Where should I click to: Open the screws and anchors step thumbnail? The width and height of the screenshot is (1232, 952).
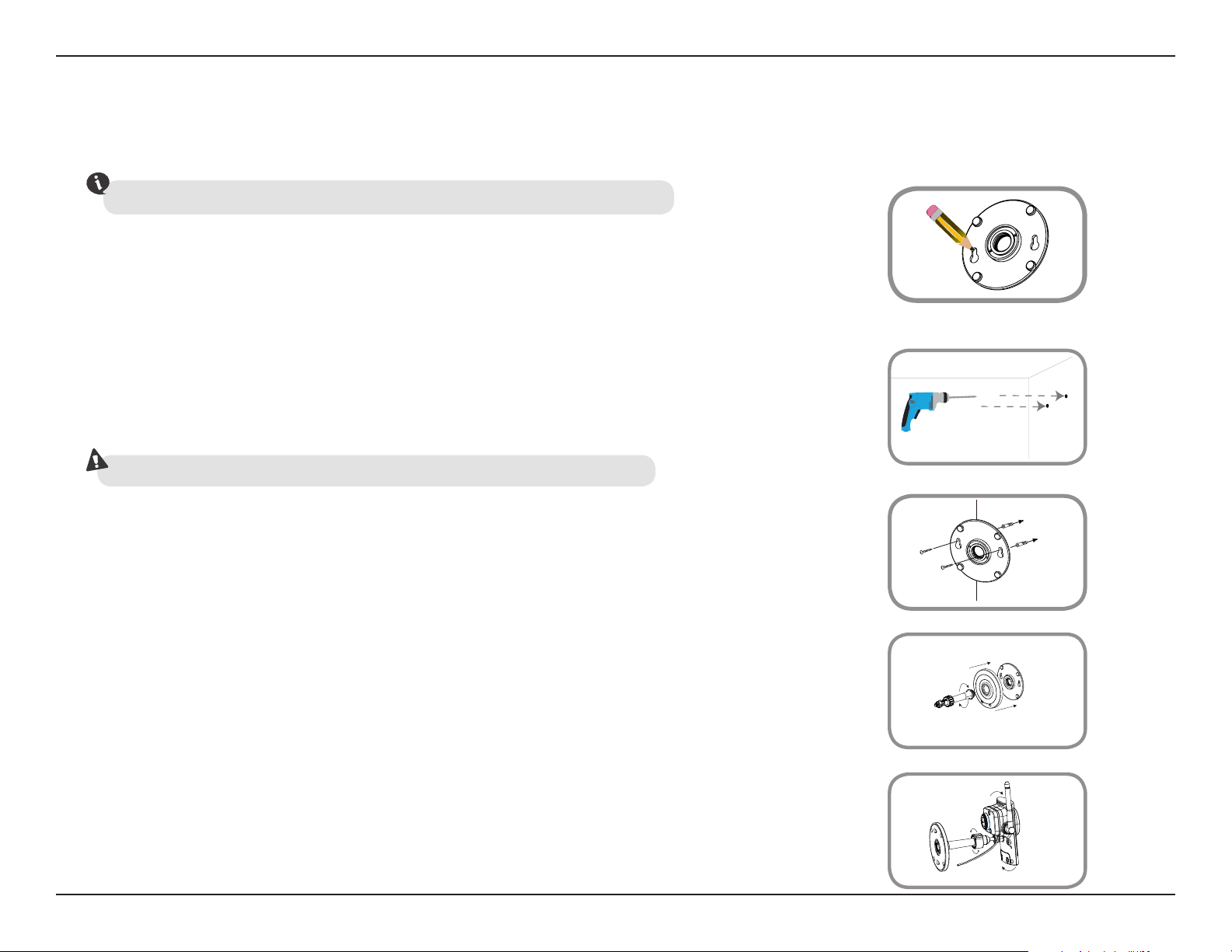[x=987, y=553]
